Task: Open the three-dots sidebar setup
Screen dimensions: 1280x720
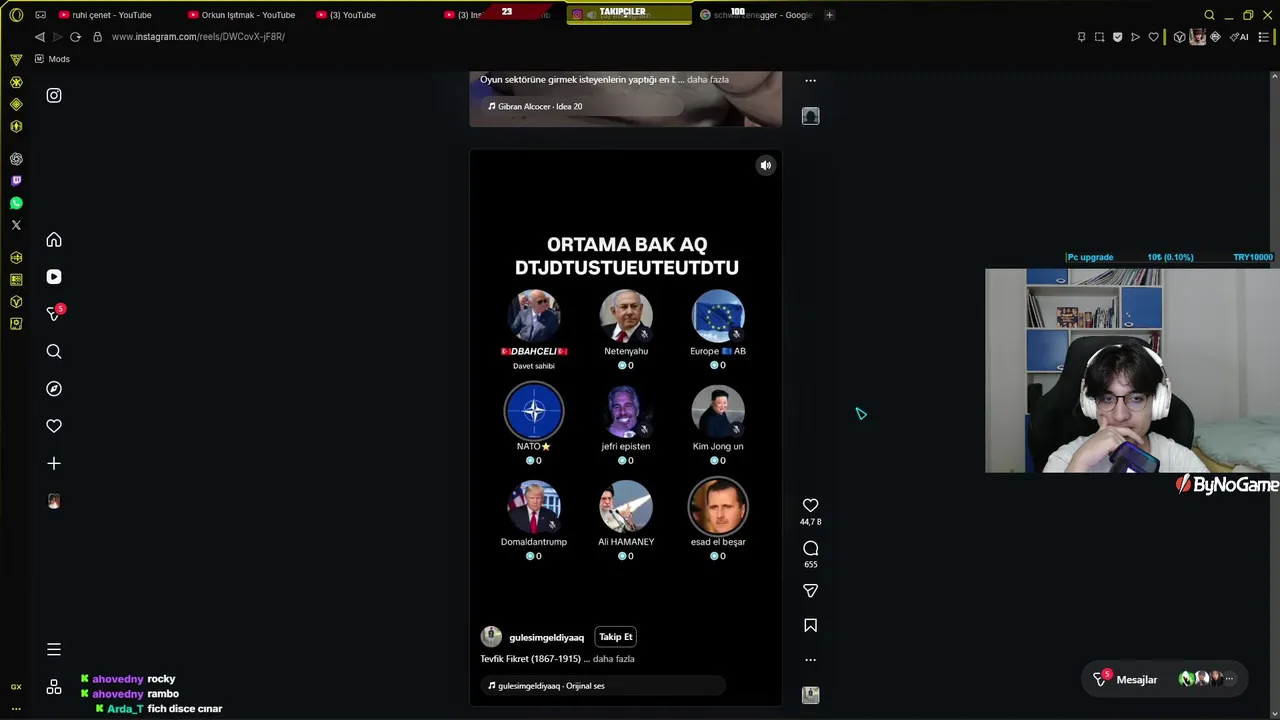Action: [16, 708]
